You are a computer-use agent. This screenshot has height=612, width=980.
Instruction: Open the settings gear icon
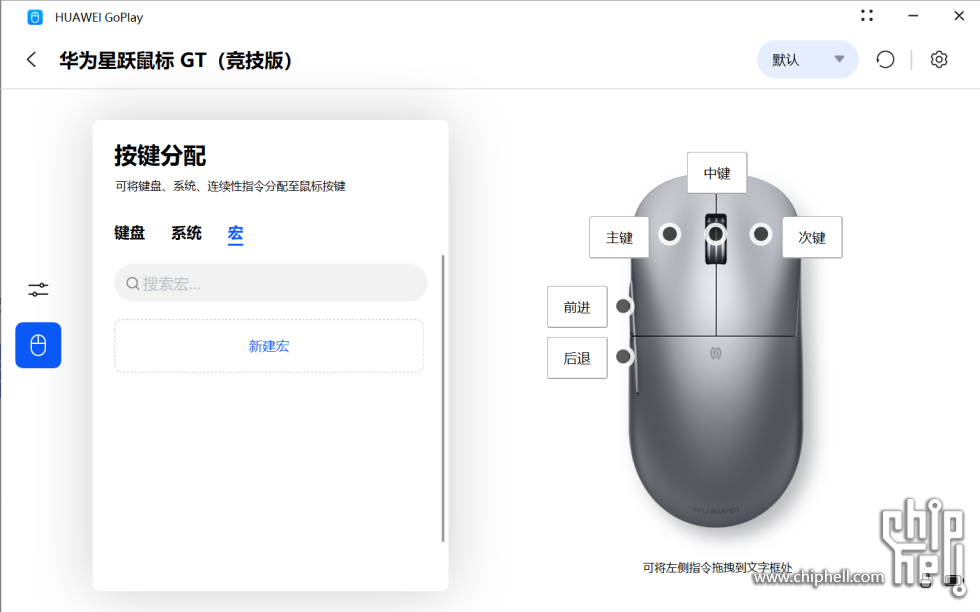pyautogui.click(x=939, y=60)
